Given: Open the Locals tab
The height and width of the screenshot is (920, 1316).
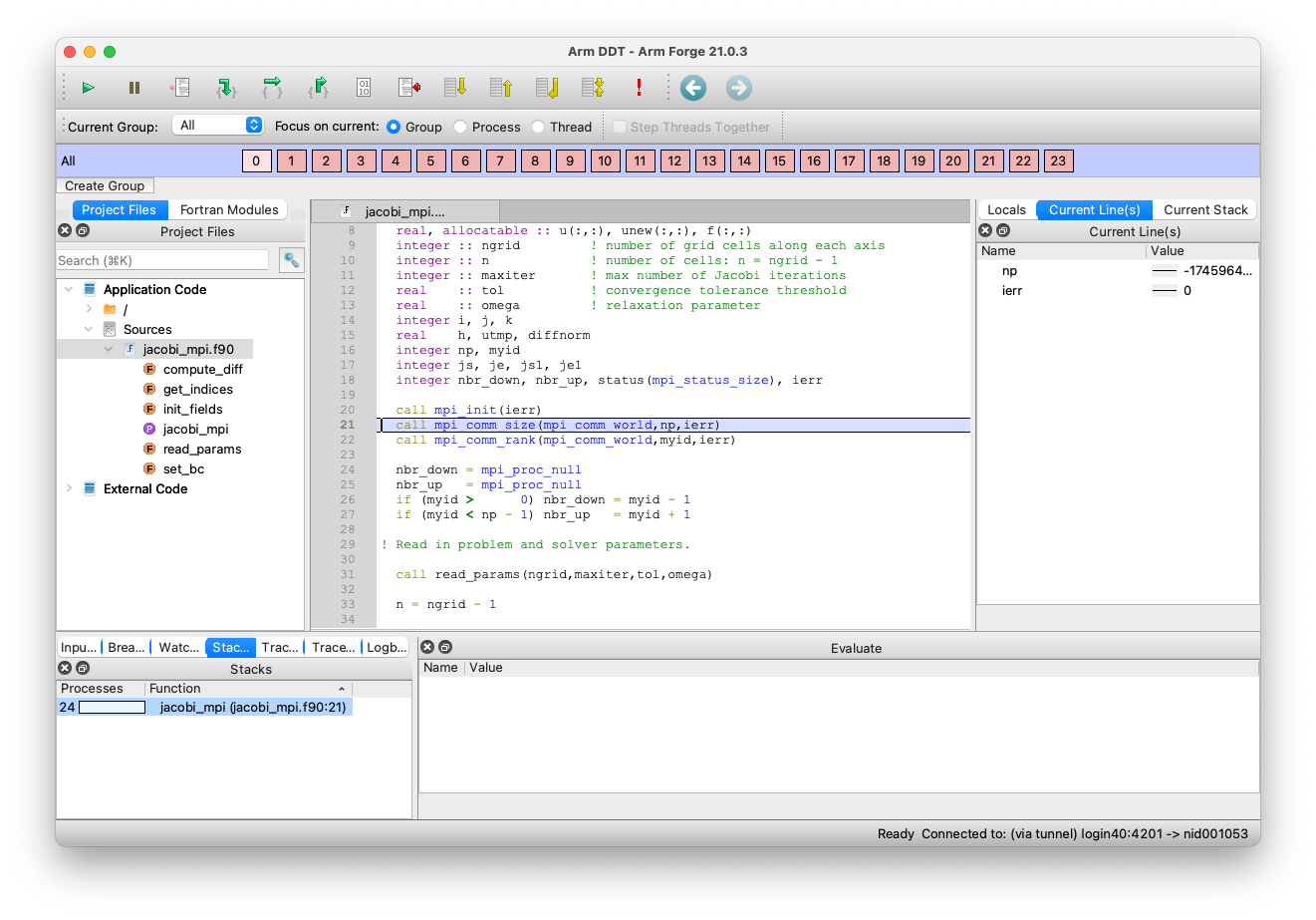Looking at the screenshot, I should point(1006,209).
